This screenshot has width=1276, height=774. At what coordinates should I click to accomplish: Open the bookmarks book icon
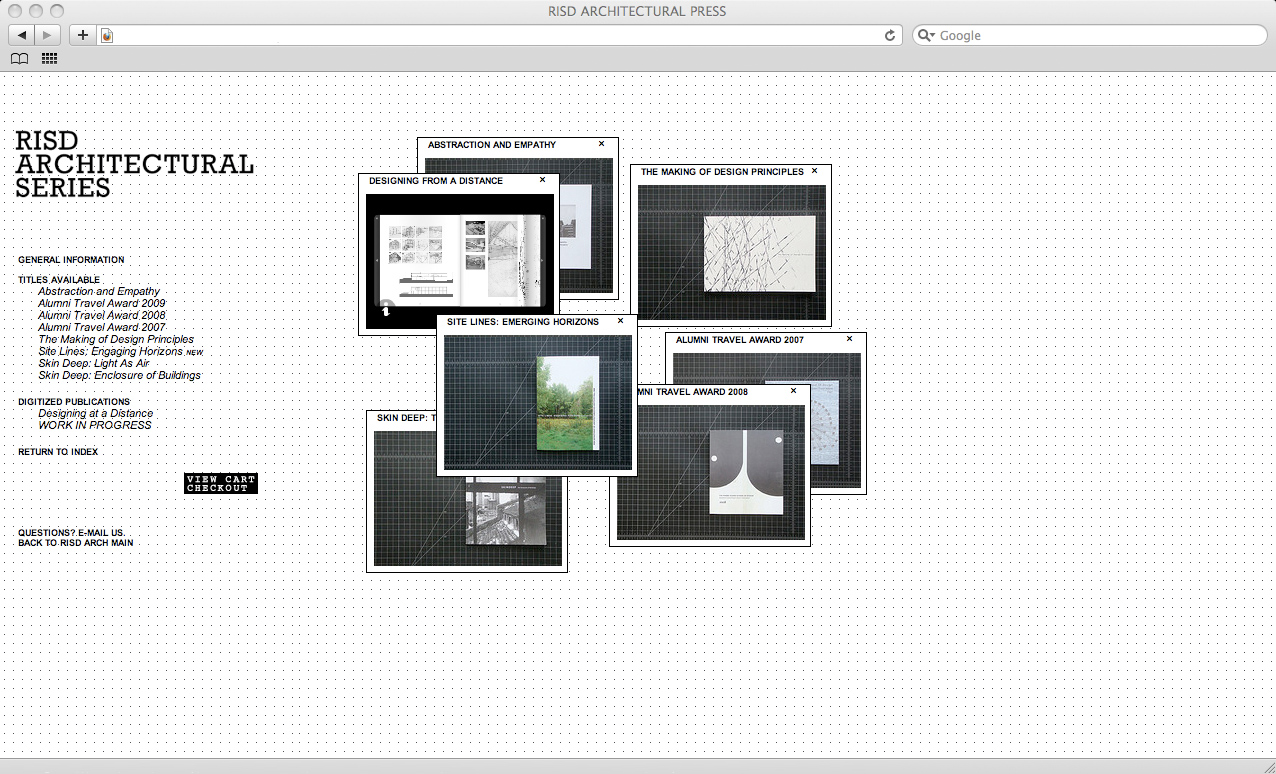pos(20,59)
